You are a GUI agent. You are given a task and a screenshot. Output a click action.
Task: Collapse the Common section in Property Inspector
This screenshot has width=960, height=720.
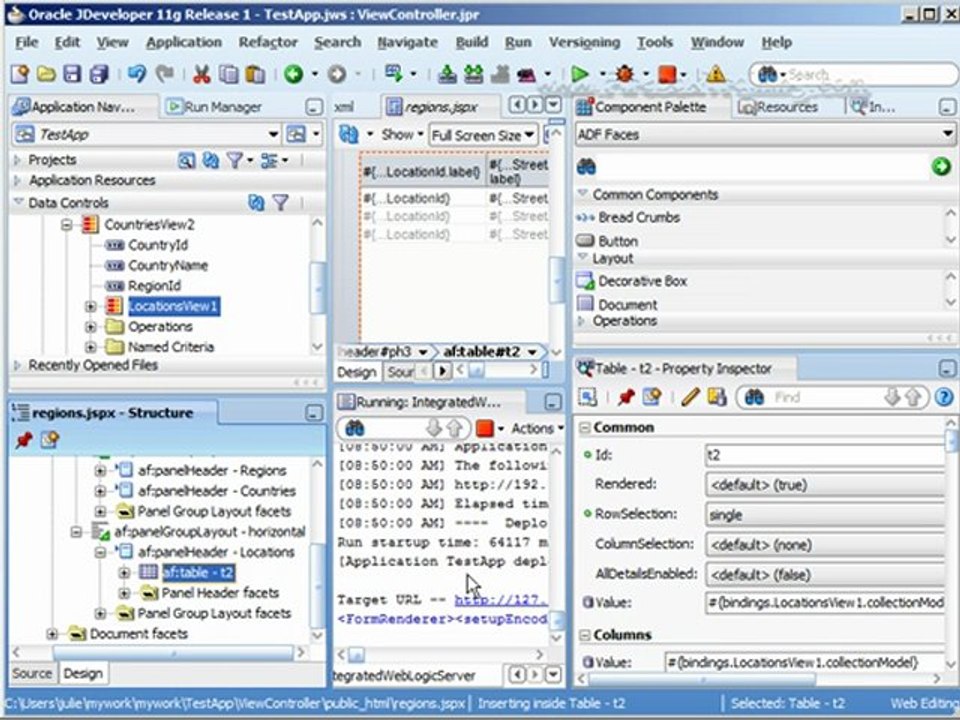coord(584,427)
